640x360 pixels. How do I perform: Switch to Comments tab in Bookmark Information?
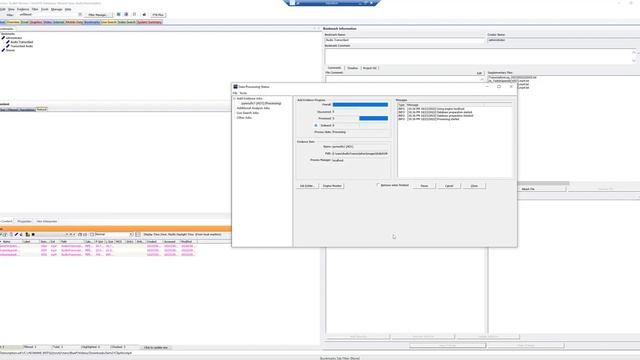click(x=334, y=68)
